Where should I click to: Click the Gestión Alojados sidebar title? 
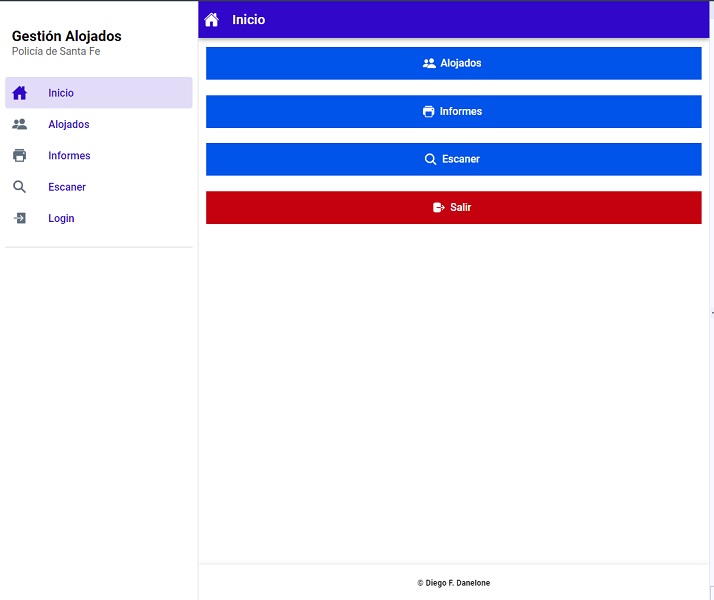(x=66, y=37)
